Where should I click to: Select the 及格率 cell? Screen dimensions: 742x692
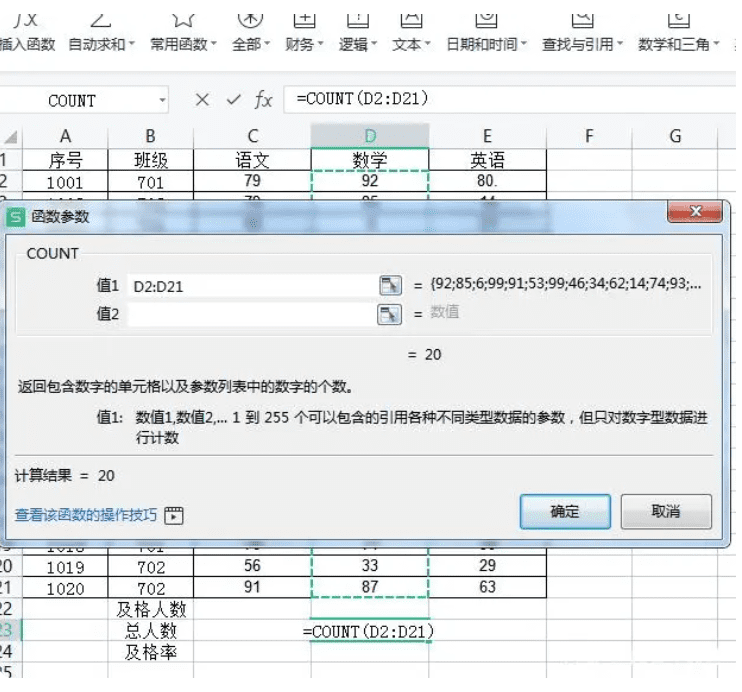150,652
